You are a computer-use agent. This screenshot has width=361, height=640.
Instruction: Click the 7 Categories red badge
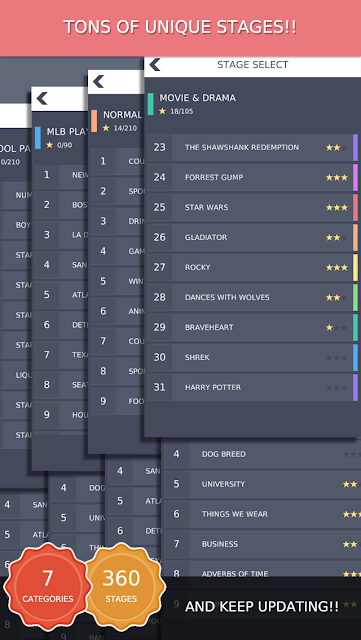pos(48,586)
